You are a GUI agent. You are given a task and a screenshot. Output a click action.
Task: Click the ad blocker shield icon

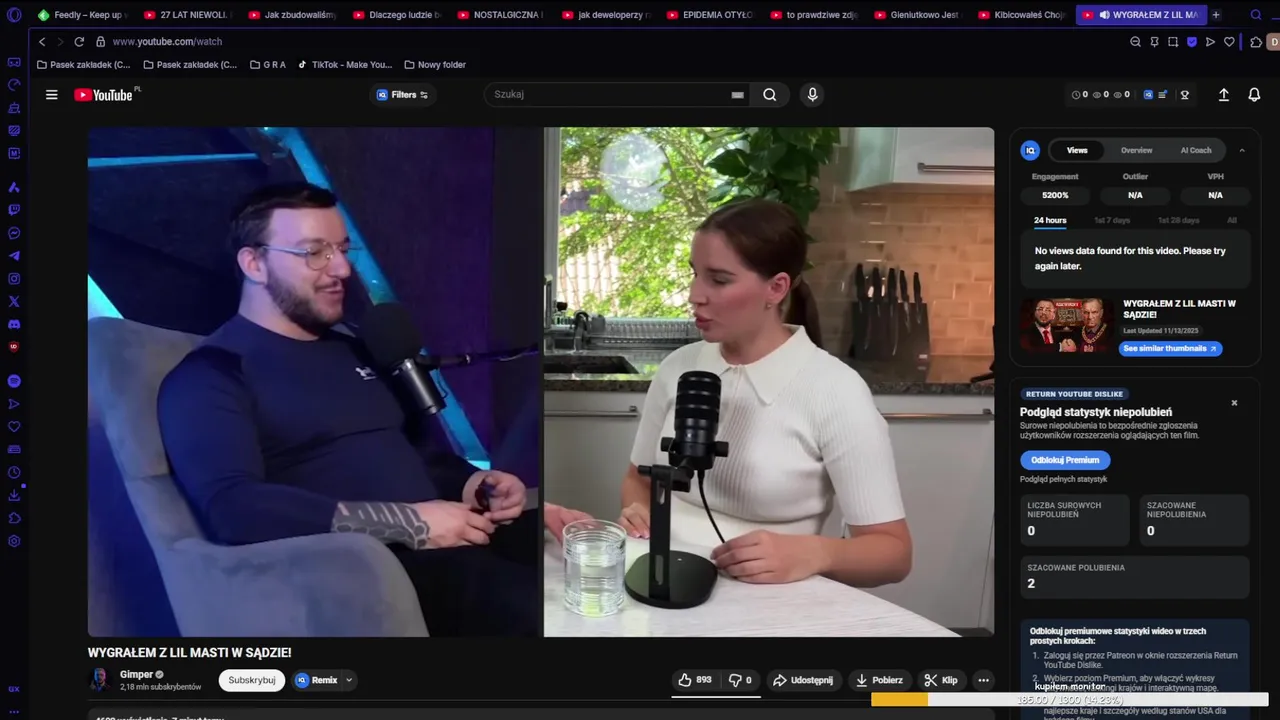pyautogui.click(x=1191, y=42)
